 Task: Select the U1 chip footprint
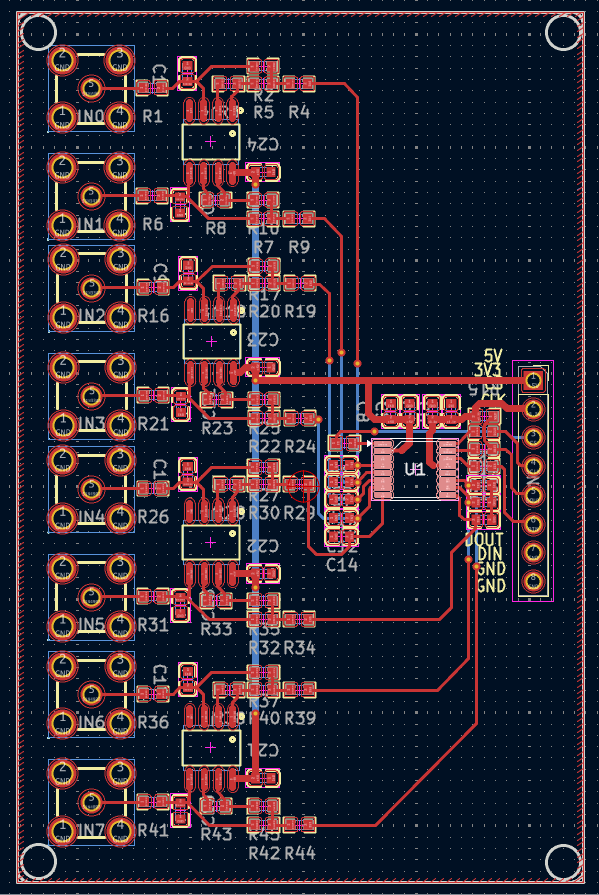[415, 469]
